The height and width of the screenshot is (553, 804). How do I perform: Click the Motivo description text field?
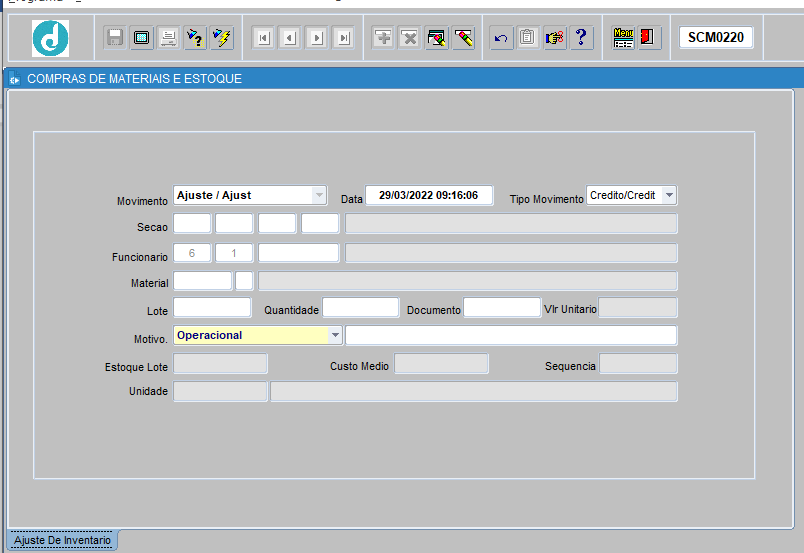click(511, 335)
